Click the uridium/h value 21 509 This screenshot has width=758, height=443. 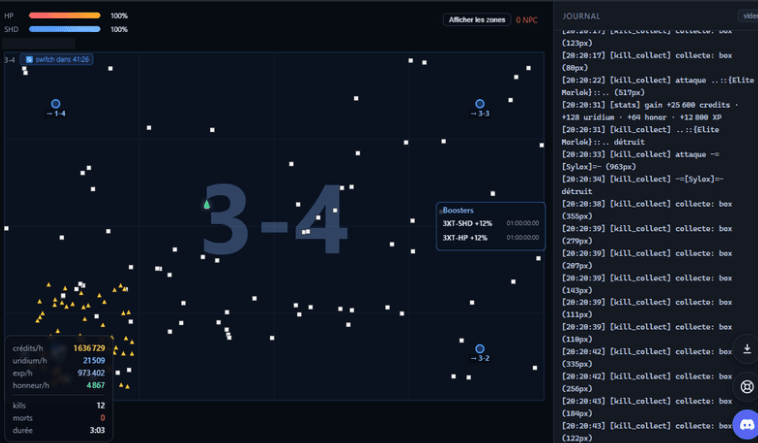94,361
